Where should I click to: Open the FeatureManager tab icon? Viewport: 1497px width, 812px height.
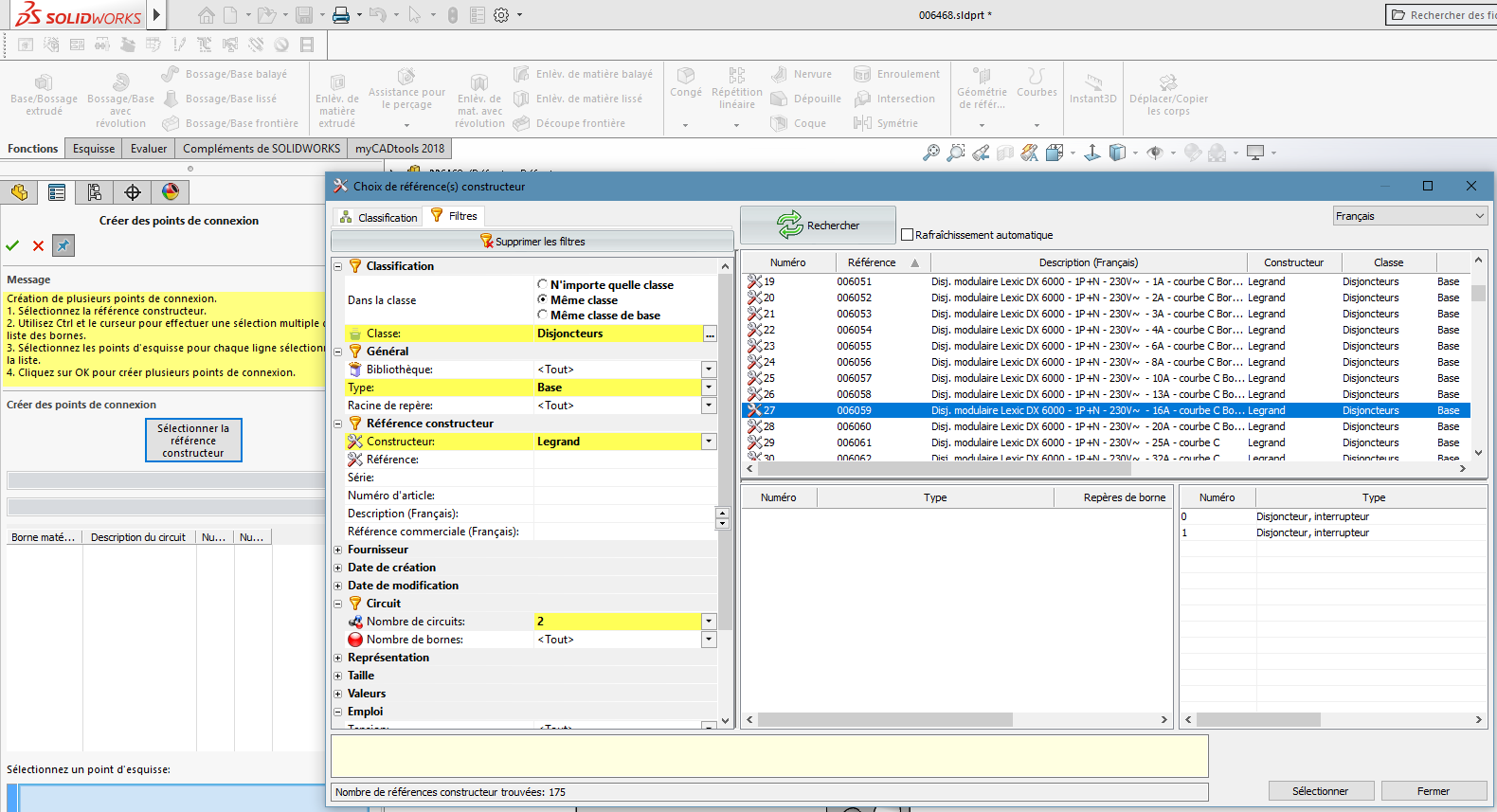(19, 192)
